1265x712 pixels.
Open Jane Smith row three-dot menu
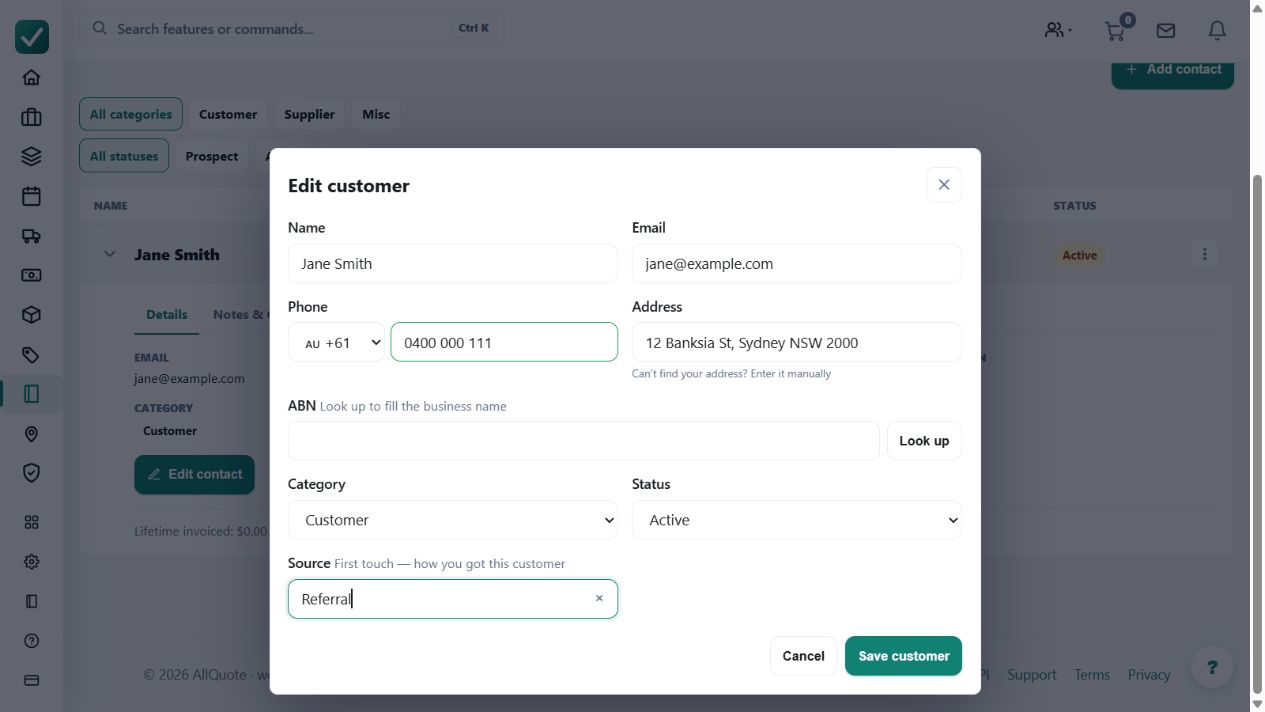1205,254
